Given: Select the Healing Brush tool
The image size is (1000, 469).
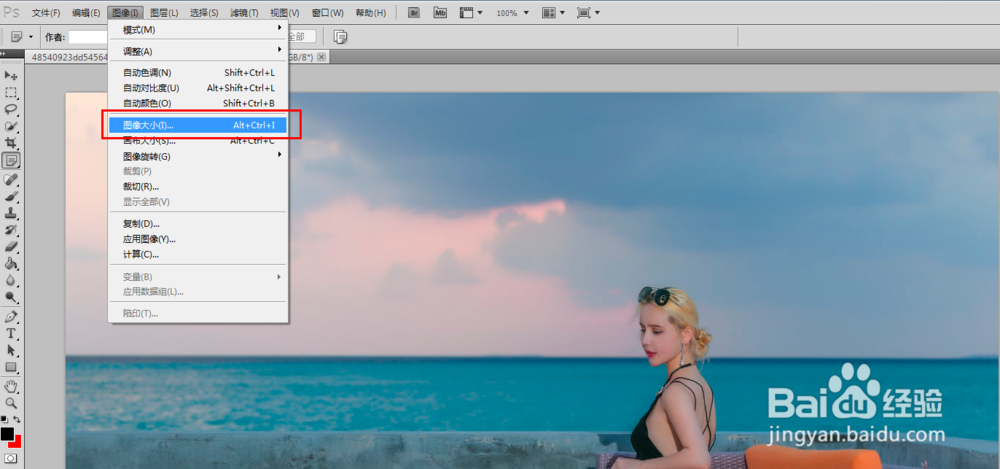Looking at the screenshot, I should (x=11, y=179).
